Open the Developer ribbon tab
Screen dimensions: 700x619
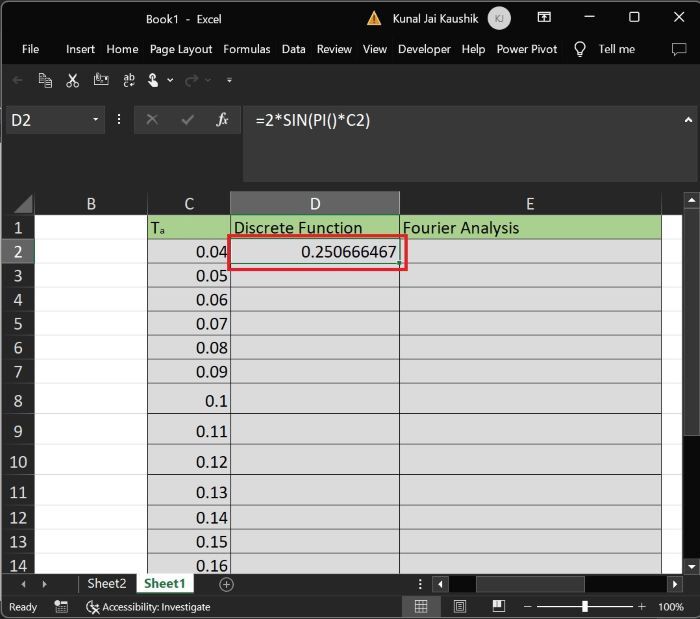[424, 49]
